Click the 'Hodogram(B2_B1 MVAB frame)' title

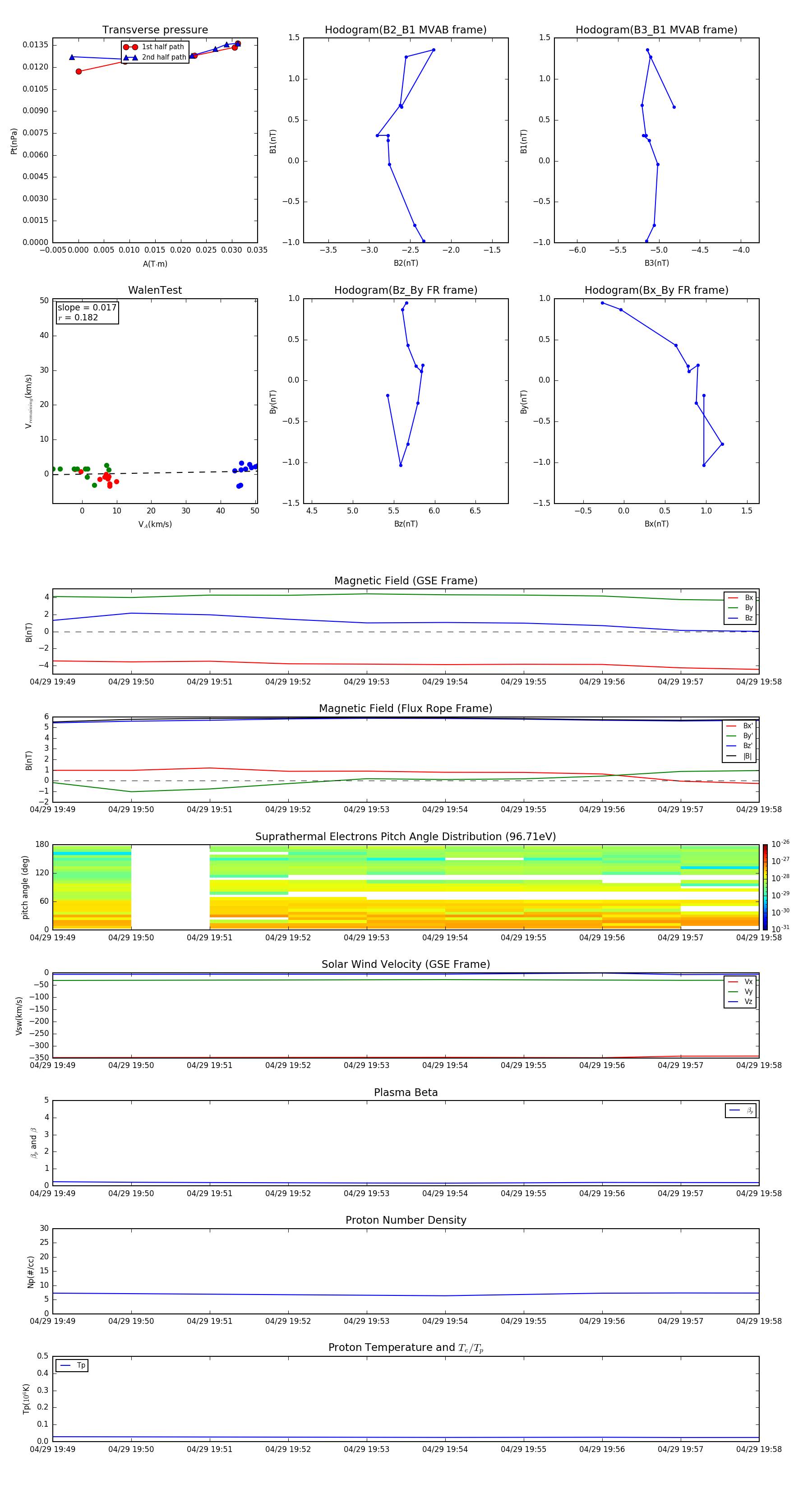coord(406,30)
